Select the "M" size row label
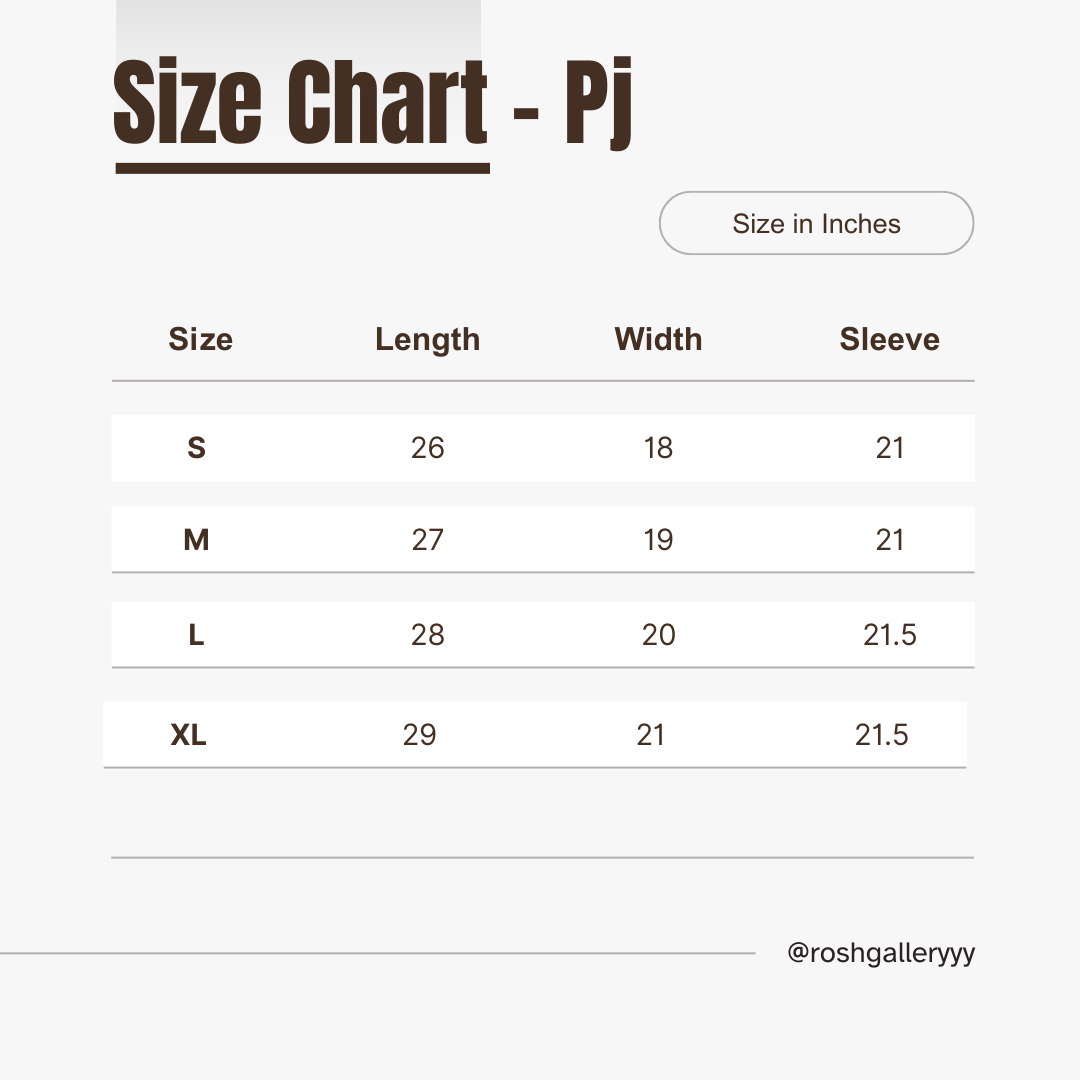 [x=196, y=540]
